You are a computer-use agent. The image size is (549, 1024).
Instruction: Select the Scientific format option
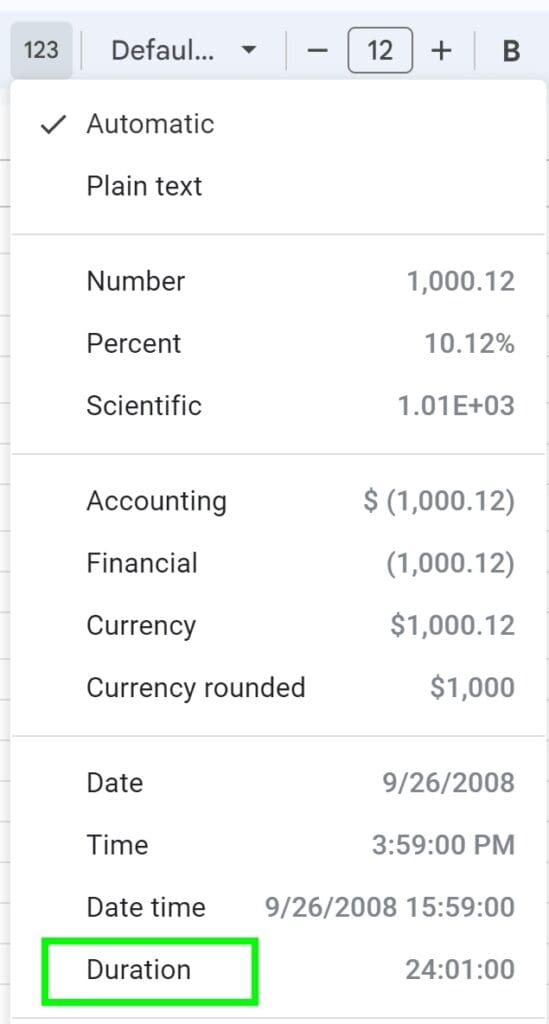click(277, 406)
